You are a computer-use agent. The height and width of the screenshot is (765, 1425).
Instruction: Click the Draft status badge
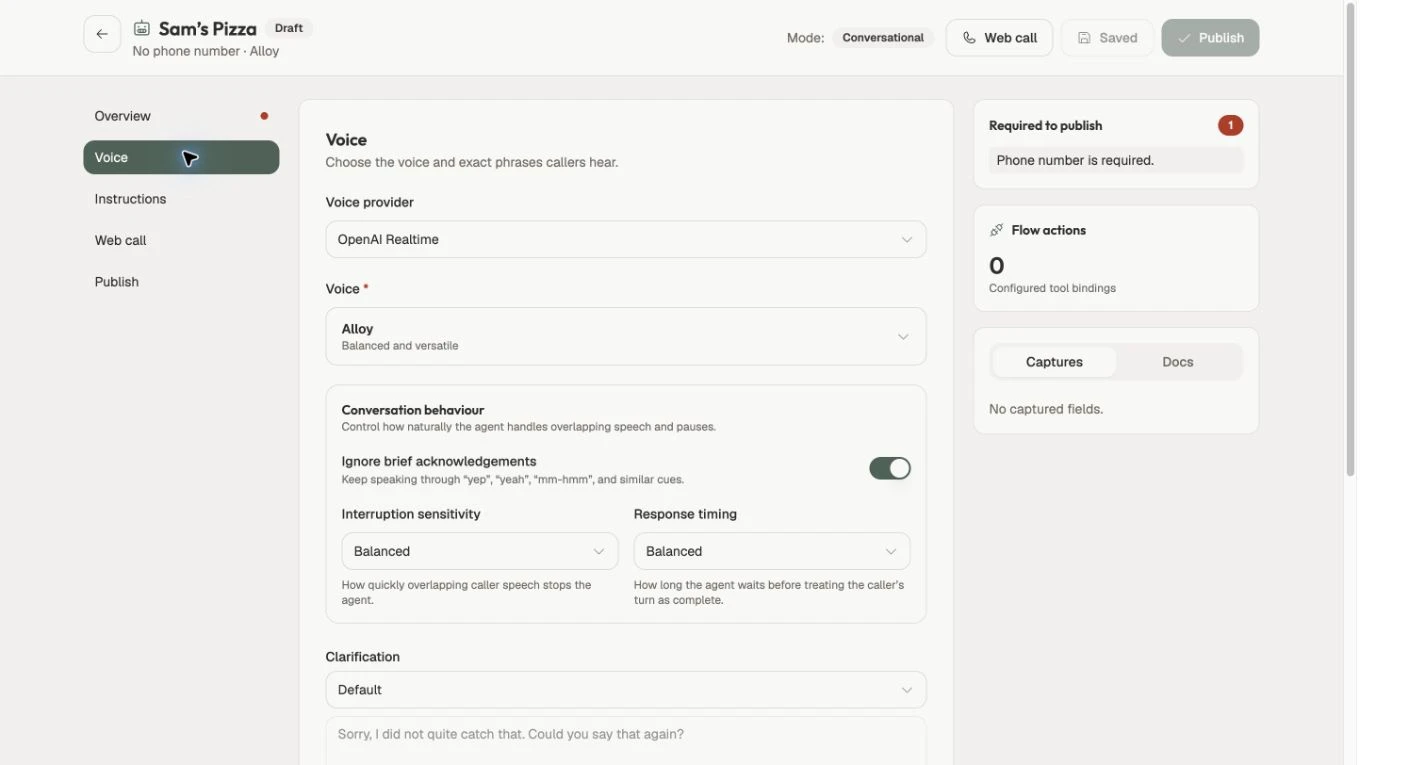point(289,28)
